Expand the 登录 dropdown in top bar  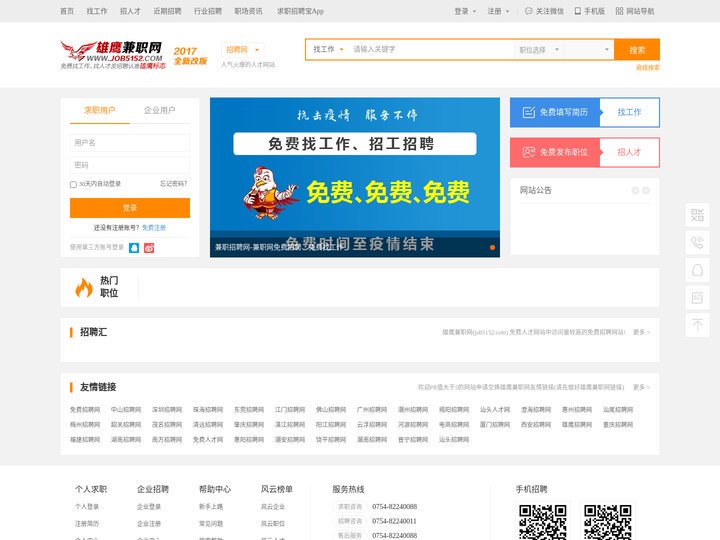coord(465,11)
